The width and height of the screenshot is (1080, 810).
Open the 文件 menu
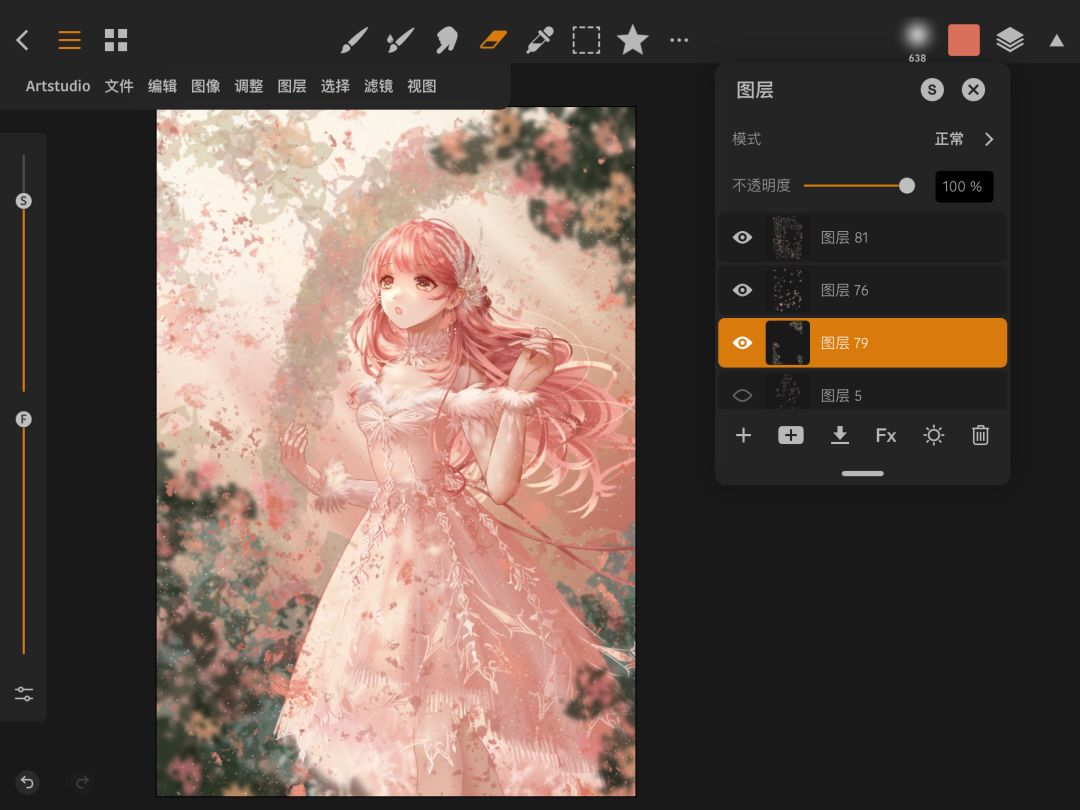119,86
